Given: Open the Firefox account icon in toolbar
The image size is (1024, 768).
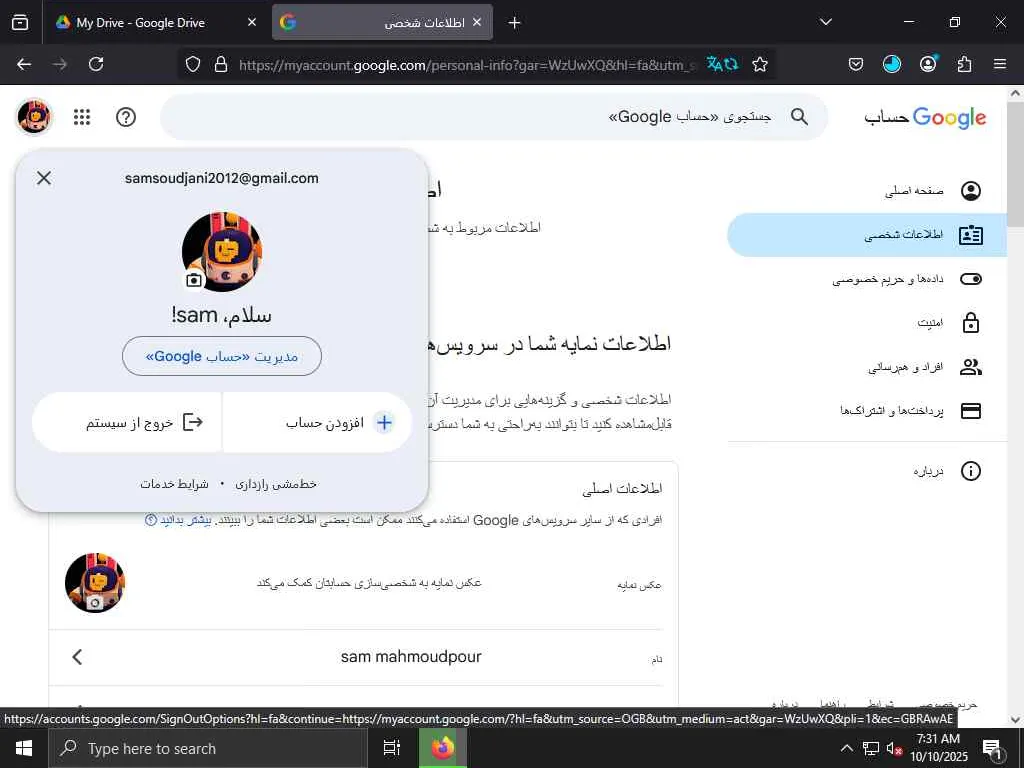Looking at the screenshot, I should pos(928,64).
